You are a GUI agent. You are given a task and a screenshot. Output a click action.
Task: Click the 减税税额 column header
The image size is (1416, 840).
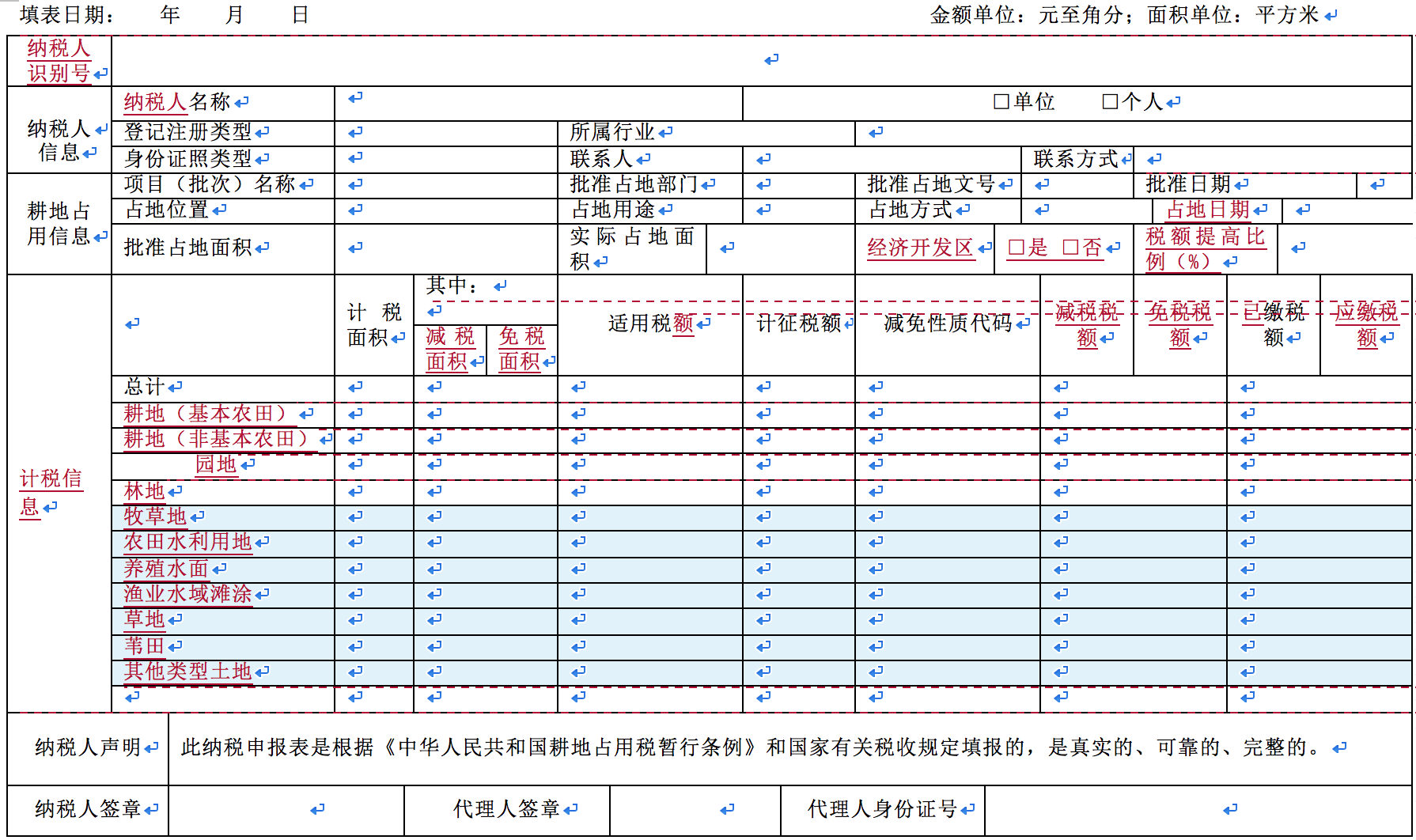click(1087, 325)
